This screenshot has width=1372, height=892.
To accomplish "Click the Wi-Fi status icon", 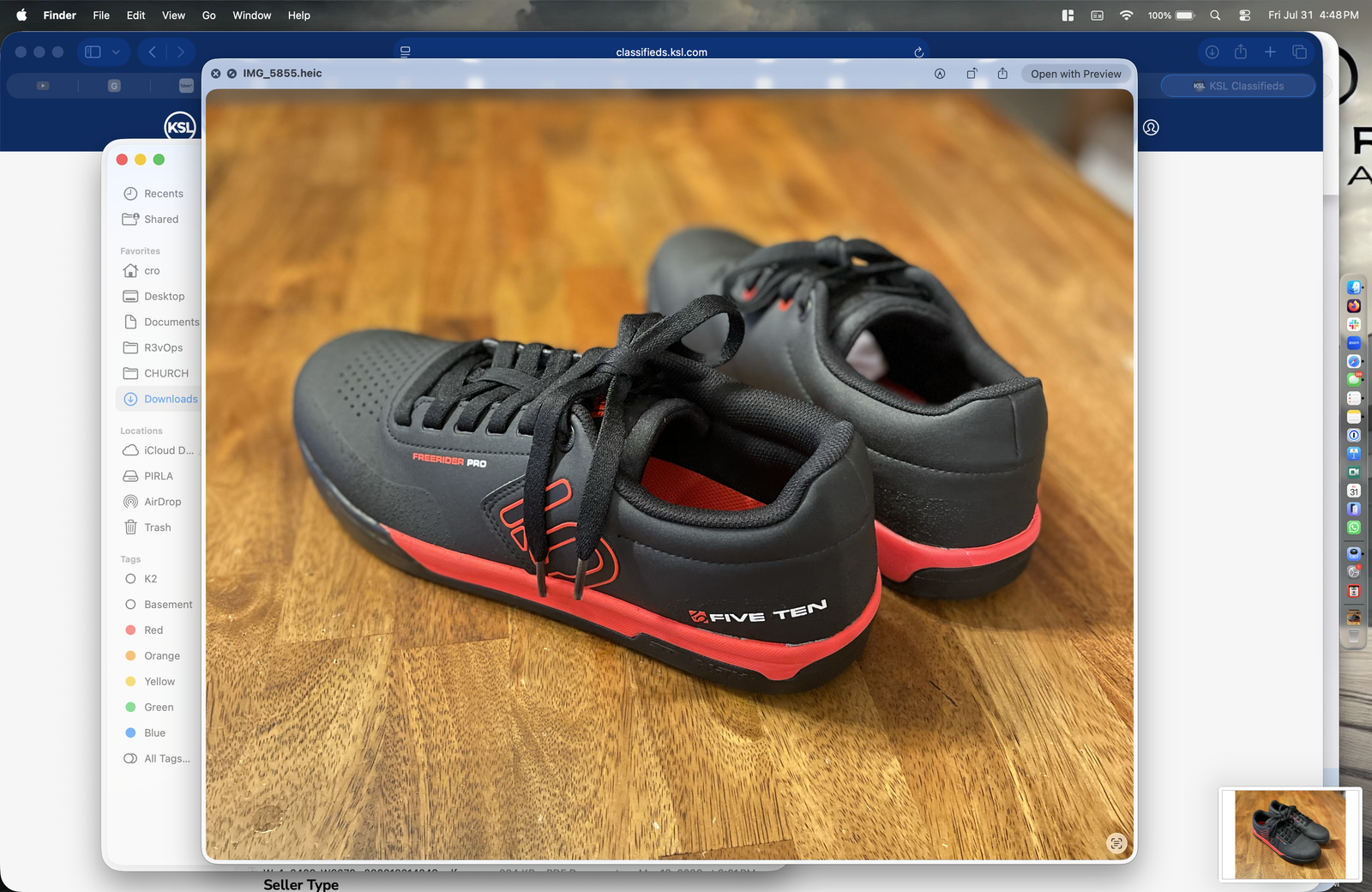I will [1127, 15].
